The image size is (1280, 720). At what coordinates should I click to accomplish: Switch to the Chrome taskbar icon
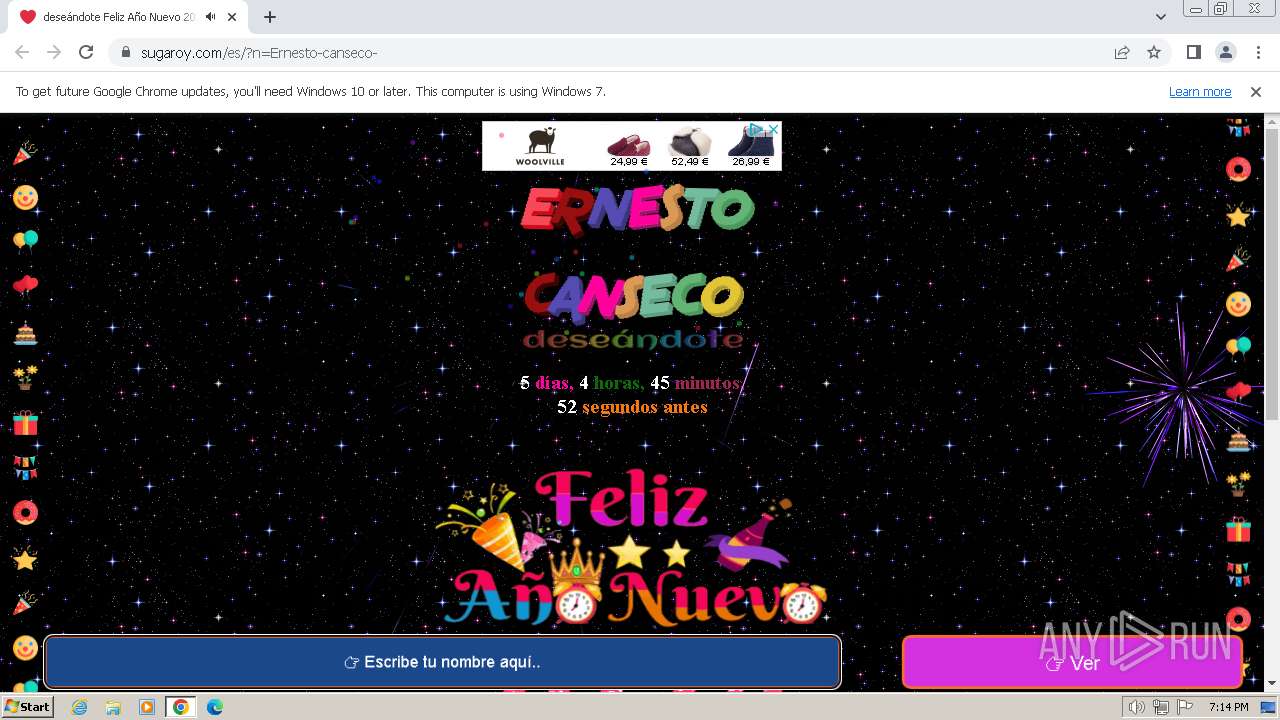pos(181,707)
